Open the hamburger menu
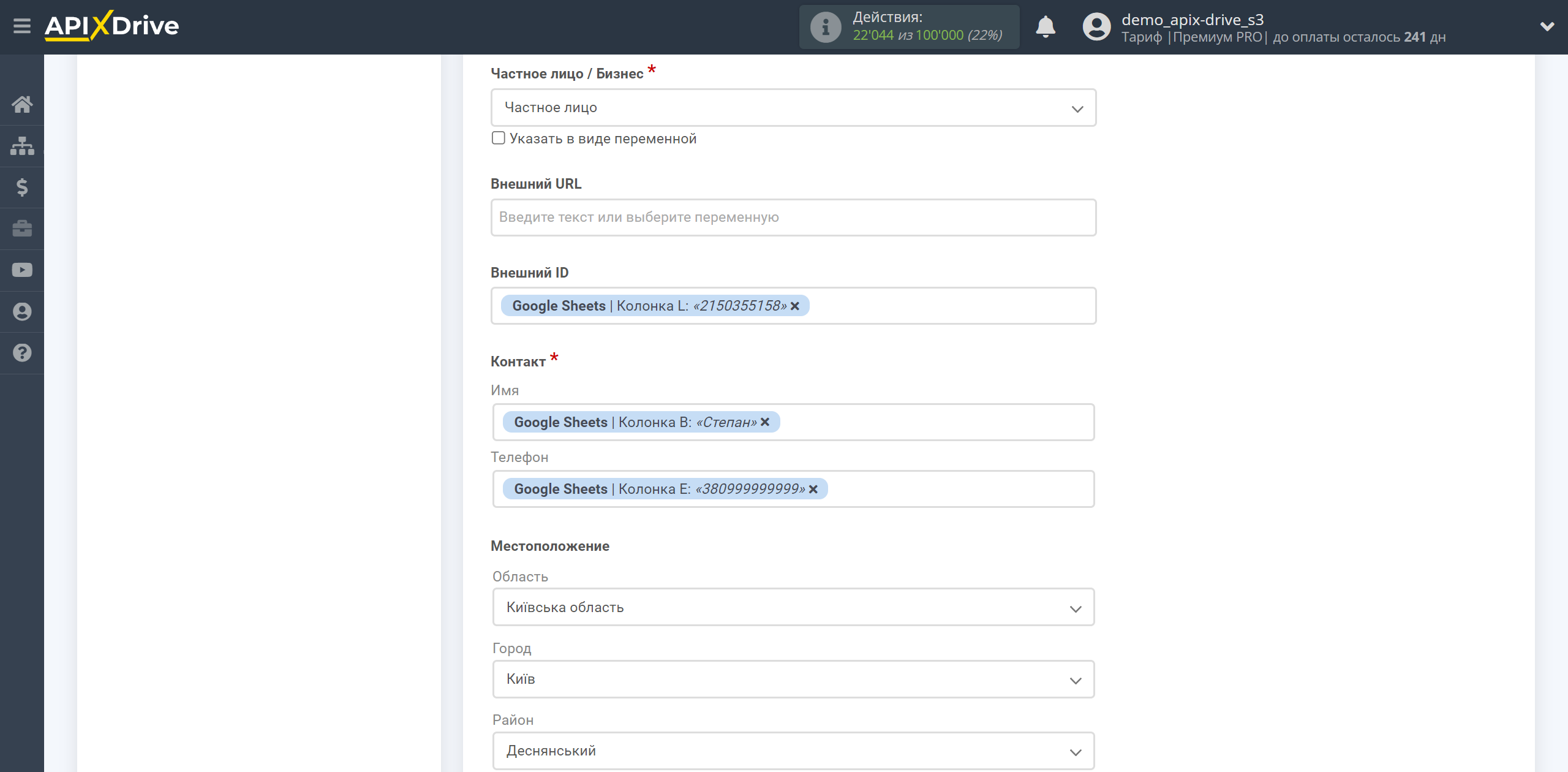The height and width of the screenshot is (772, 1568). (22, 26)
